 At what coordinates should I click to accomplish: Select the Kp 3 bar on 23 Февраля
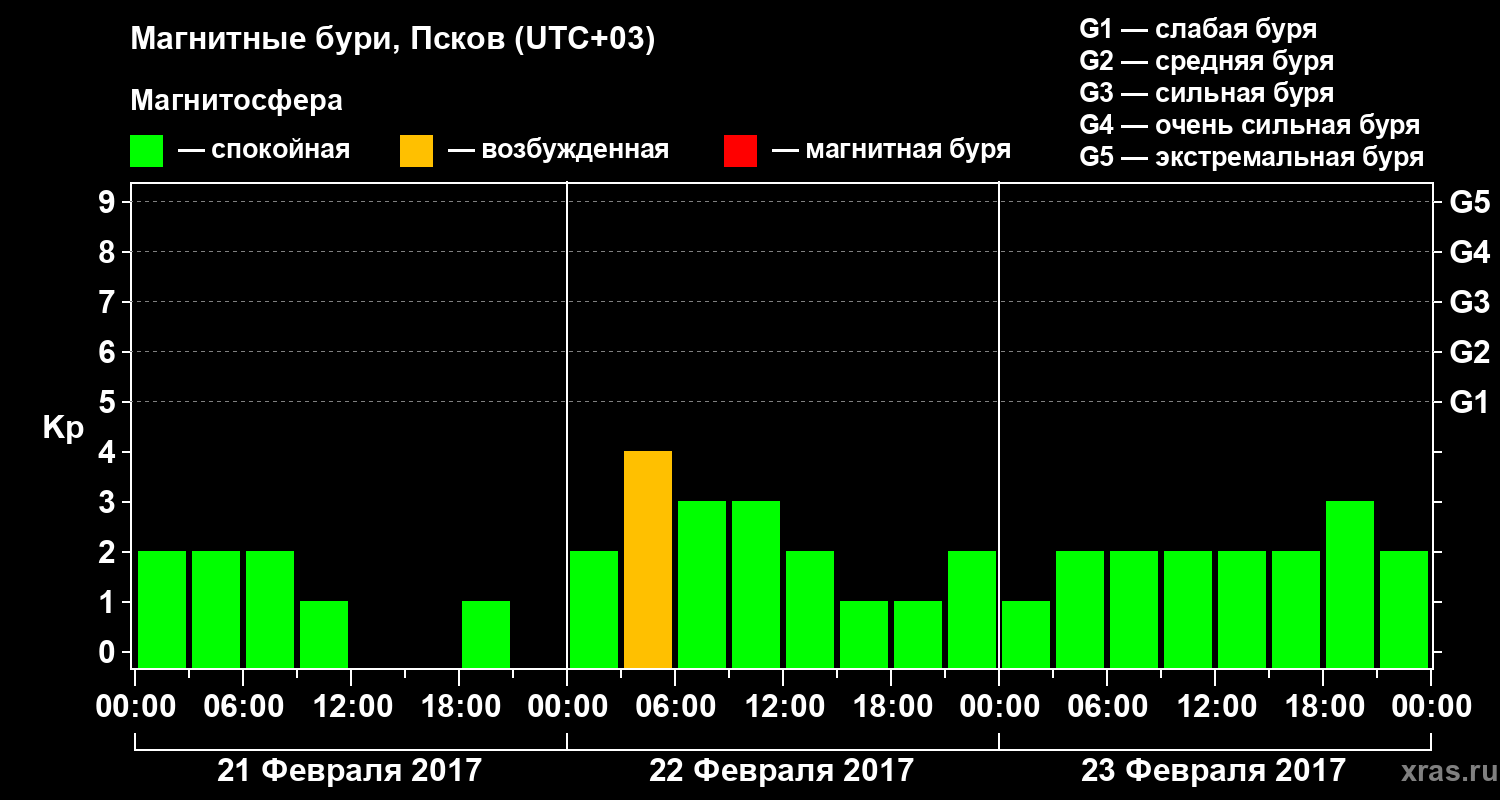pyautogui.click(x=1350, y=585)
